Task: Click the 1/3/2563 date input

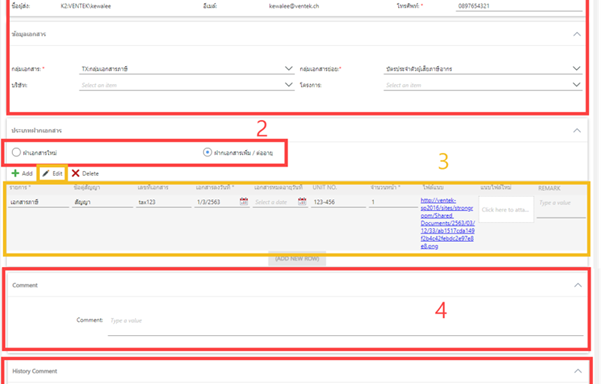Action: (x=217, y=202)
